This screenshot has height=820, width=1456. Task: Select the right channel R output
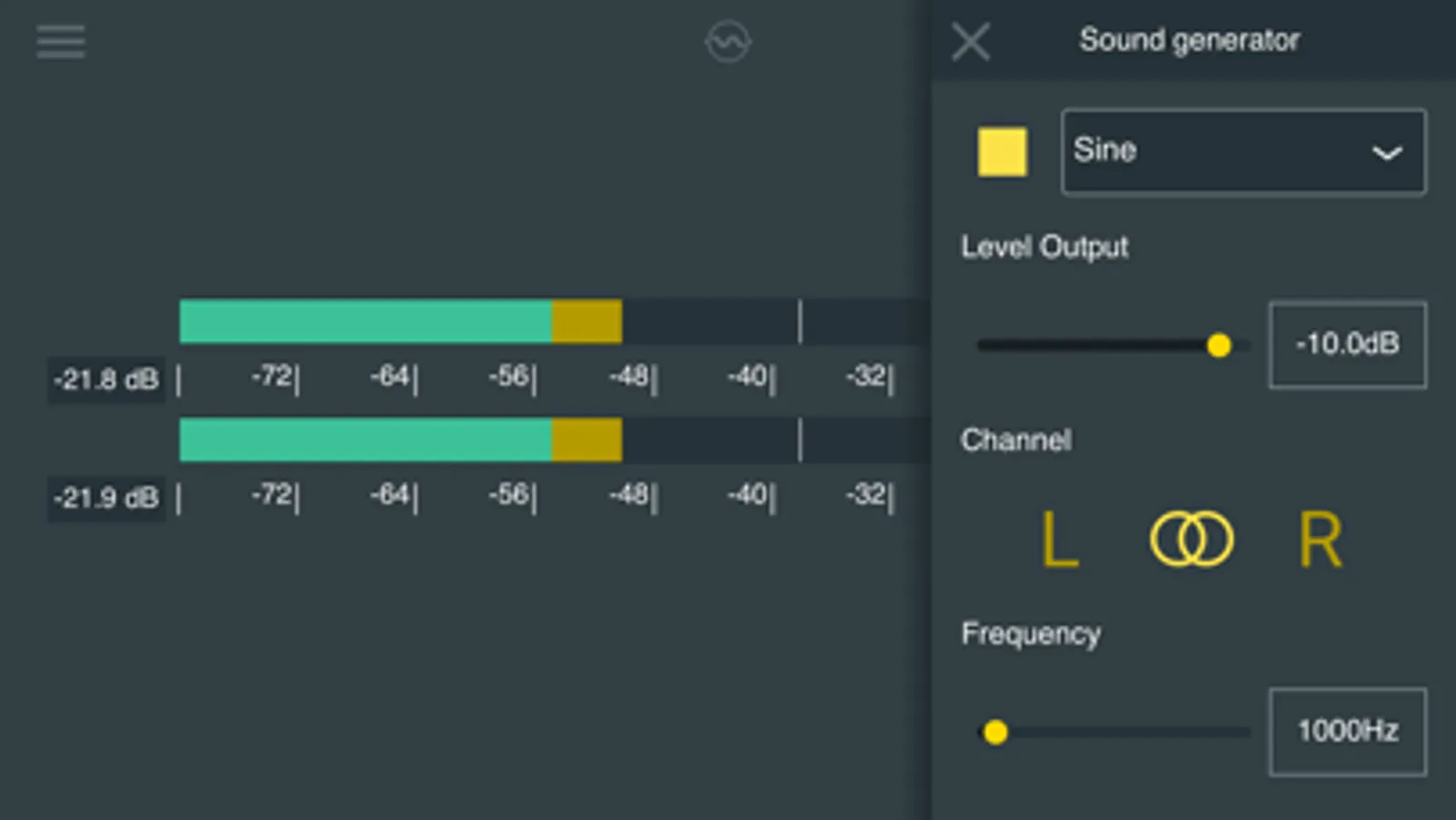pos(1320,540)
